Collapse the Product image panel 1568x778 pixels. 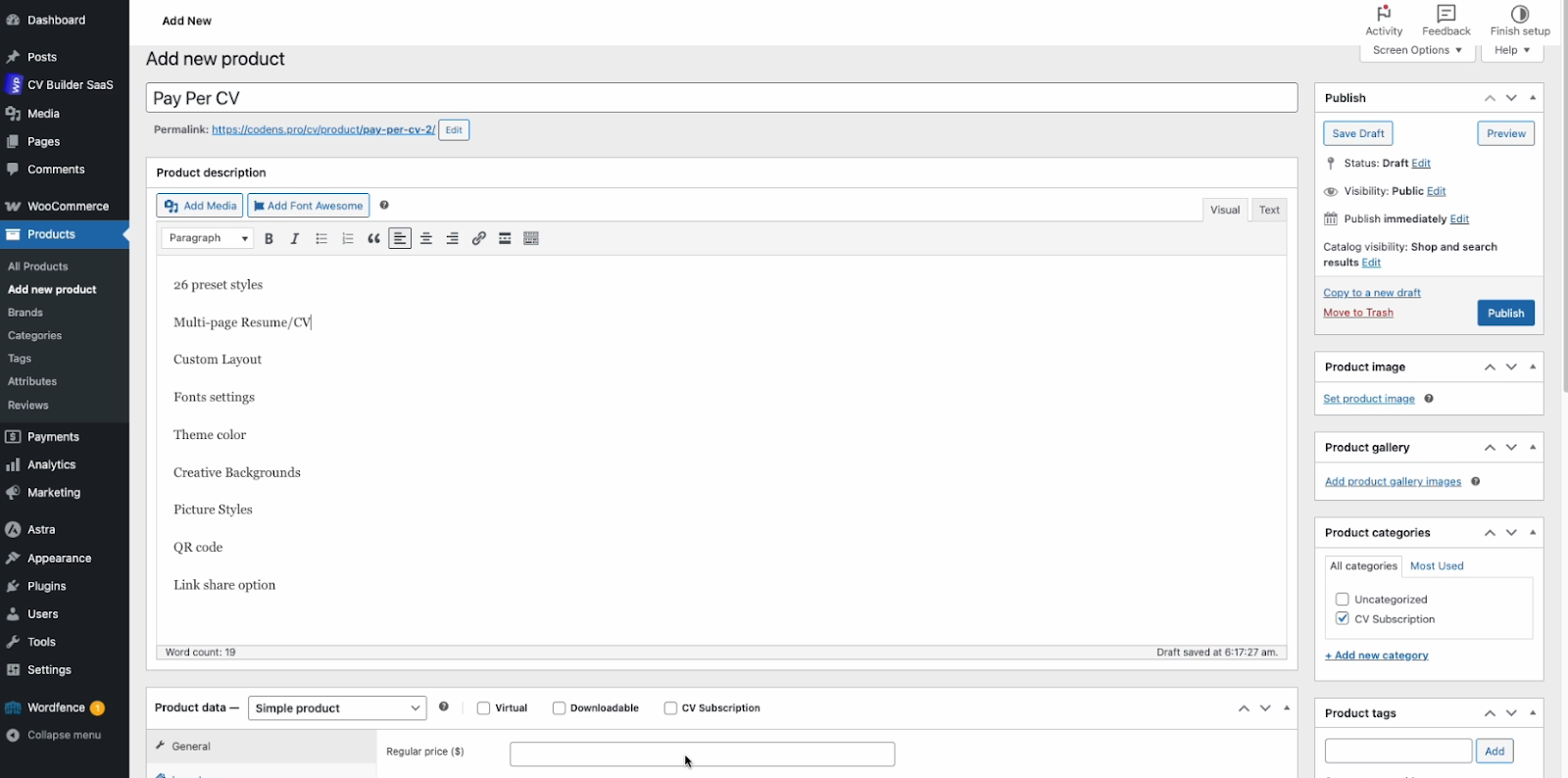pos(1533,366)
